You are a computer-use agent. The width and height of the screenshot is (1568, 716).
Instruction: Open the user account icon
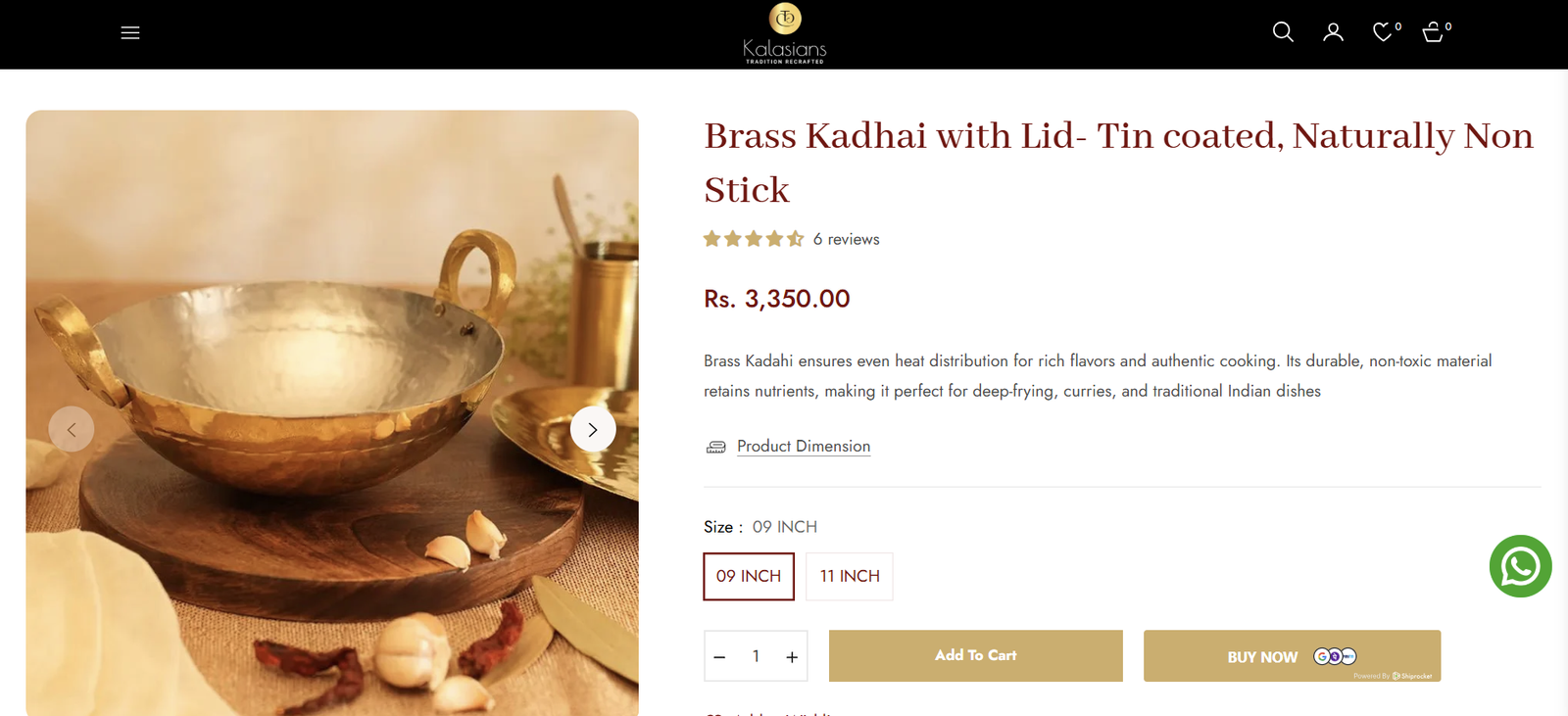(1333, 32)
